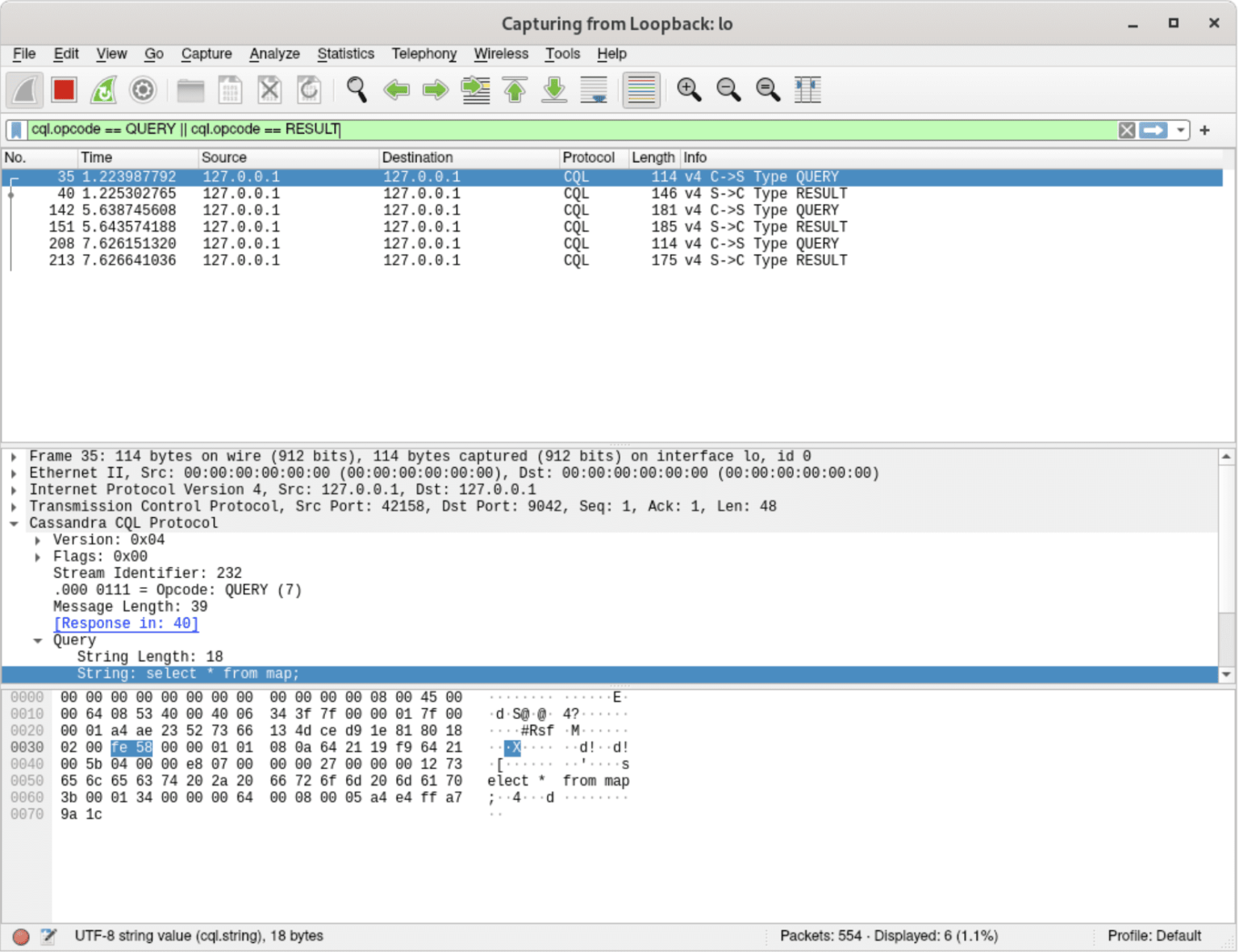
Task: Toggle auto-scroll during live capture
Action: coord(594,90)
